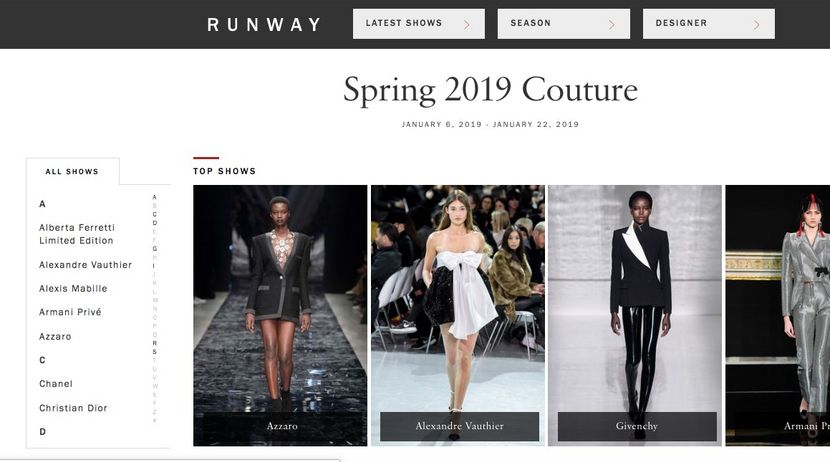
Task: Open Alberta Ferretti Limited Edition show
Action: (x=77, y=234)
